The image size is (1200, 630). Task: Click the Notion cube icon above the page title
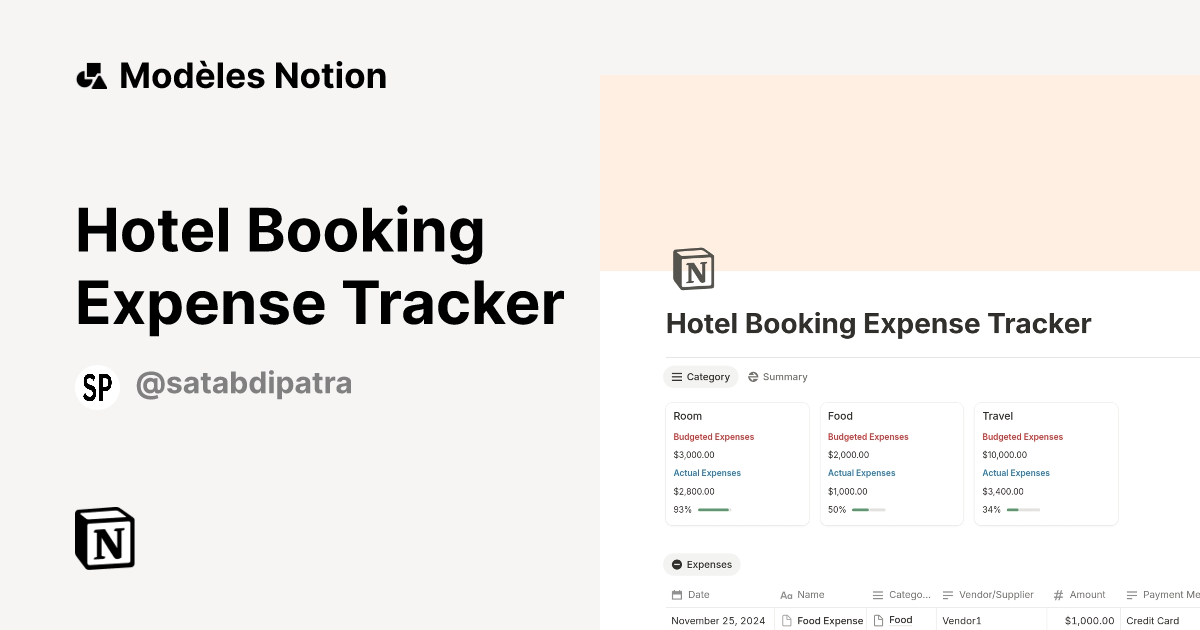pyautogui.click(x=694, y=268)
